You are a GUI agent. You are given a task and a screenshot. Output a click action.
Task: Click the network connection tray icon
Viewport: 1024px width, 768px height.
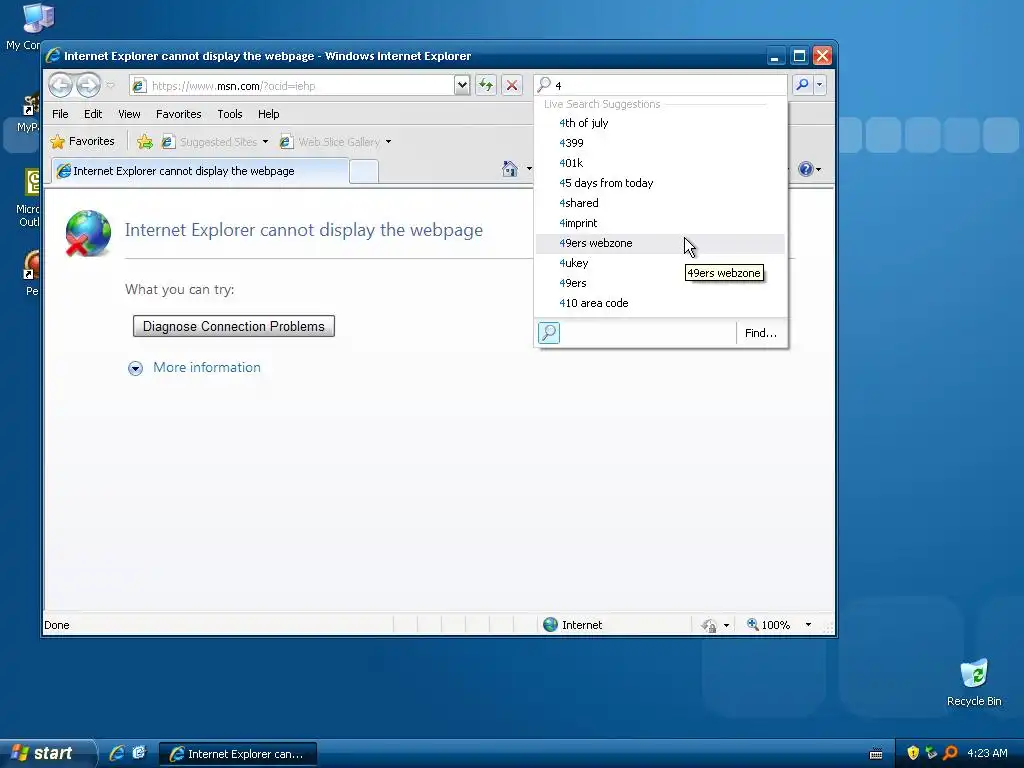click(x=931, y=753)
